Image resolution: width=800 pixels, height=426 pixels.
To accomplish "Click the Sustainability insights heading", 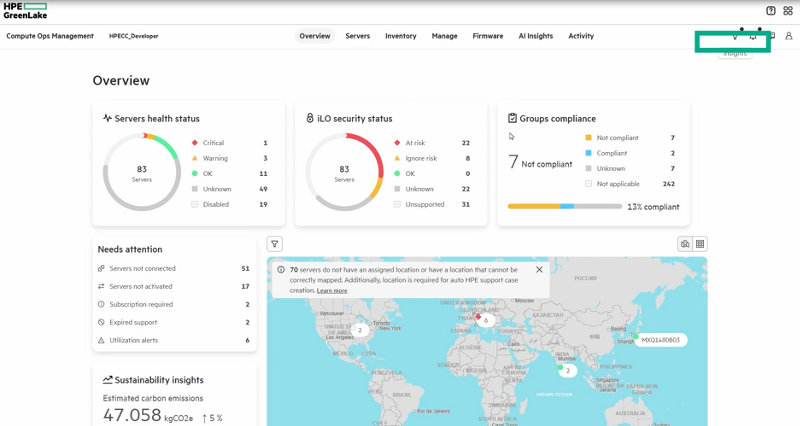I will pos(159,380).
